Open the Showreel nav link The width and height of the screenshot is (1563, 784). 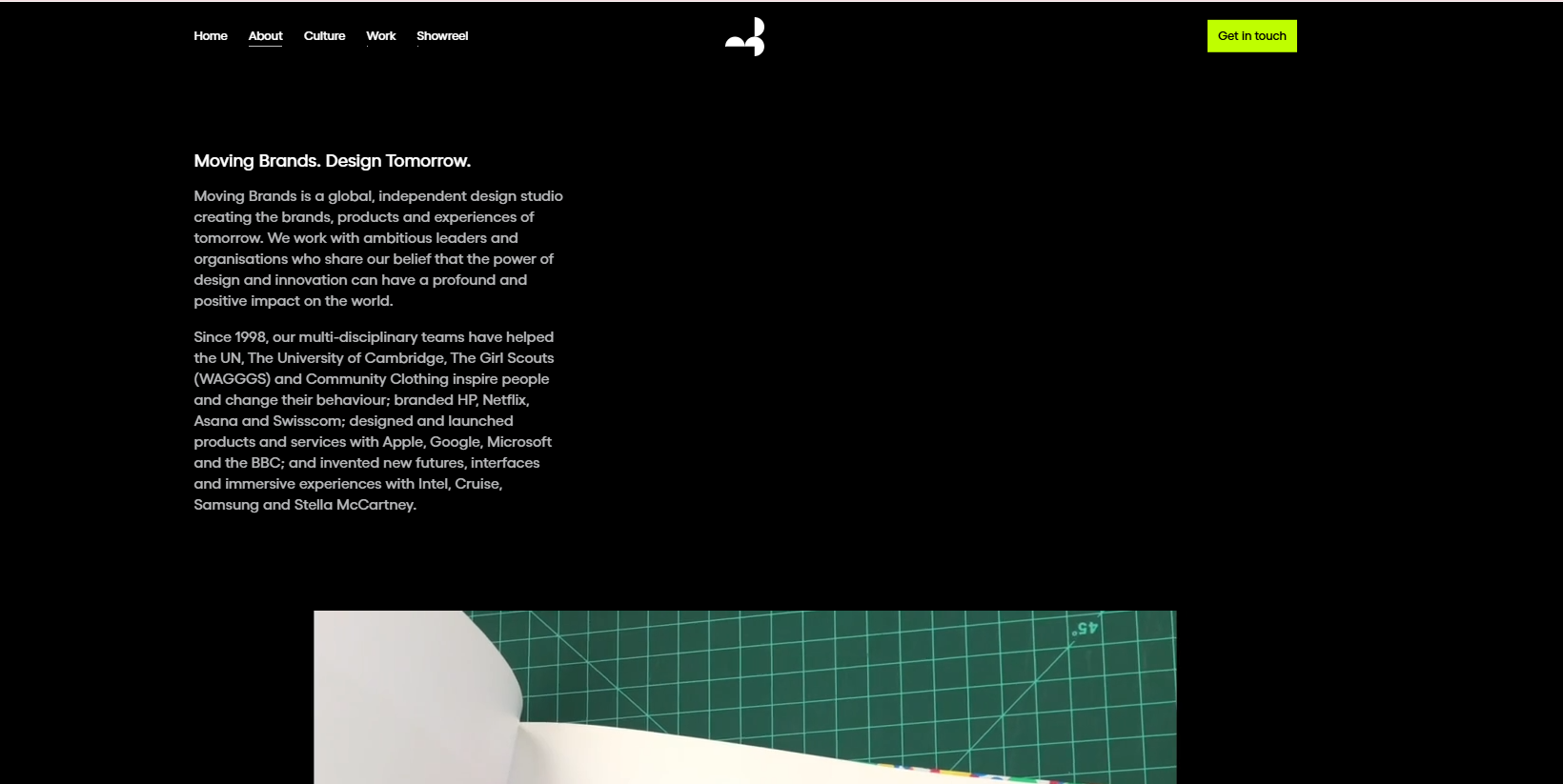(442, 36)
